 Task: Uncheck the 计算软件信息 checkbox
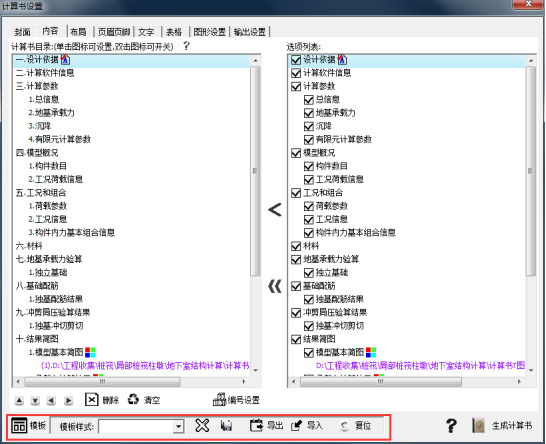pyautogui.click(x=296, y=73)
